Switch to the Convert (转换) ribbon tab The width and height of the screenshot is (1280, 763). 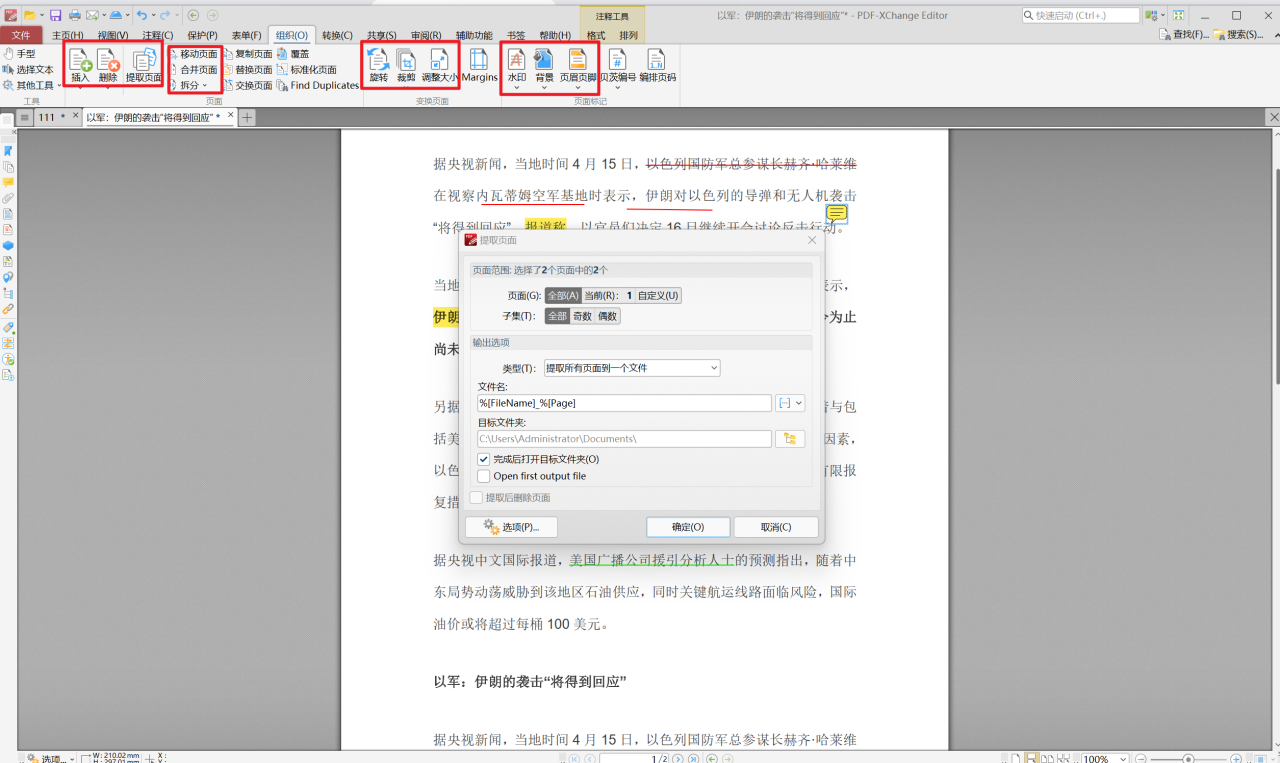point(337,35)
